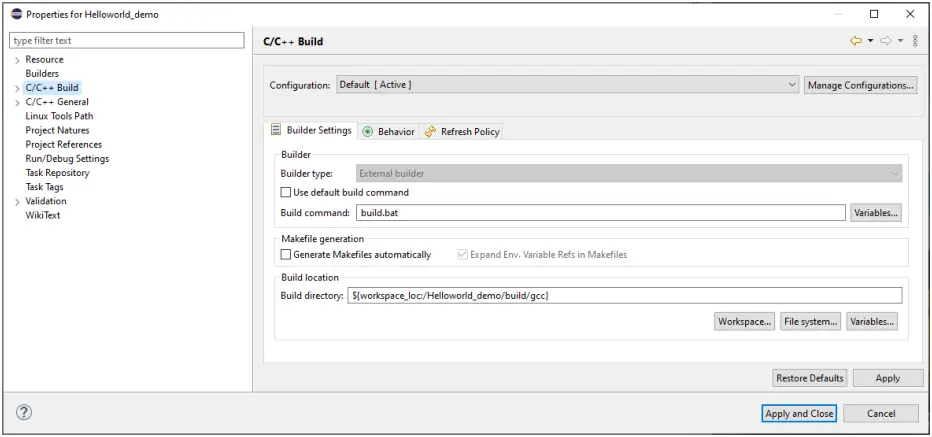Screen dimensions: 932x437
Task: Open the forward history dropdown arrow
Action: pos(900,41)
